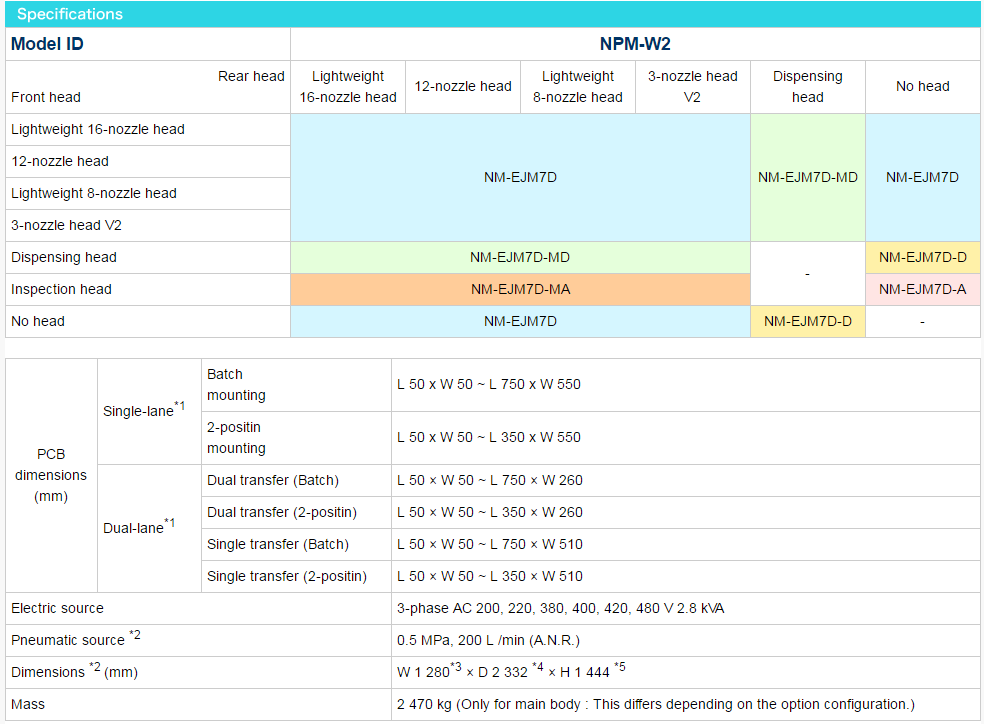Image resolution: width=984 pixels, height=724 pixels.
Task: Select the Model ID label cell
Action: (x=147, y=44)
